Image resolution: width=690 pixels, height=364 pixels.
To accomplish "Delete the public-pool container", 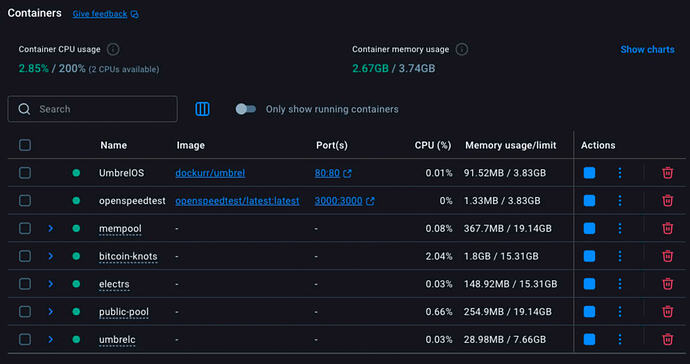I will [x=668, y=311].
